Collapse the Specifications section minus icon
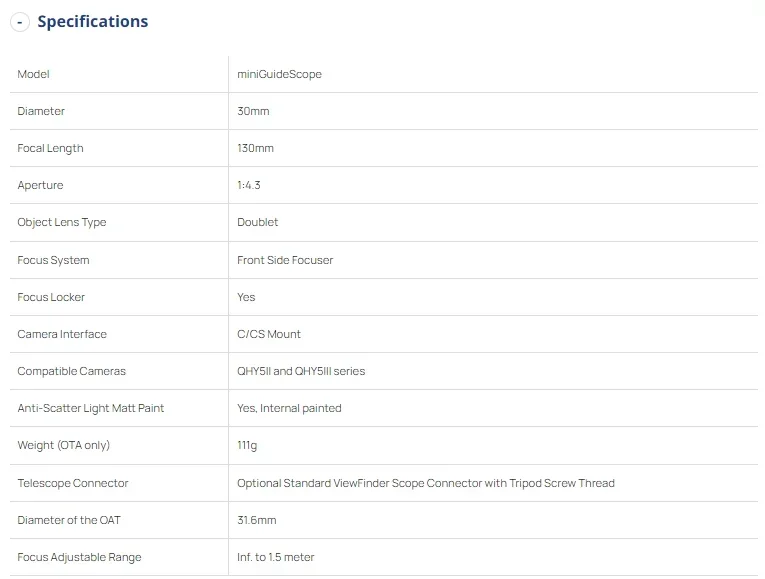Screen dimensions: 765x579 pos(20,22)
